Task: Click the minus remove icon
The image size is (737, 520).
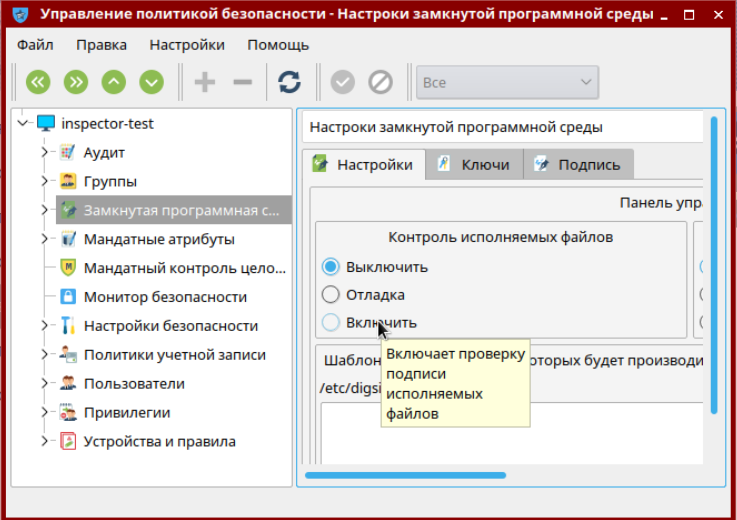Action: [x=243, y=82]
